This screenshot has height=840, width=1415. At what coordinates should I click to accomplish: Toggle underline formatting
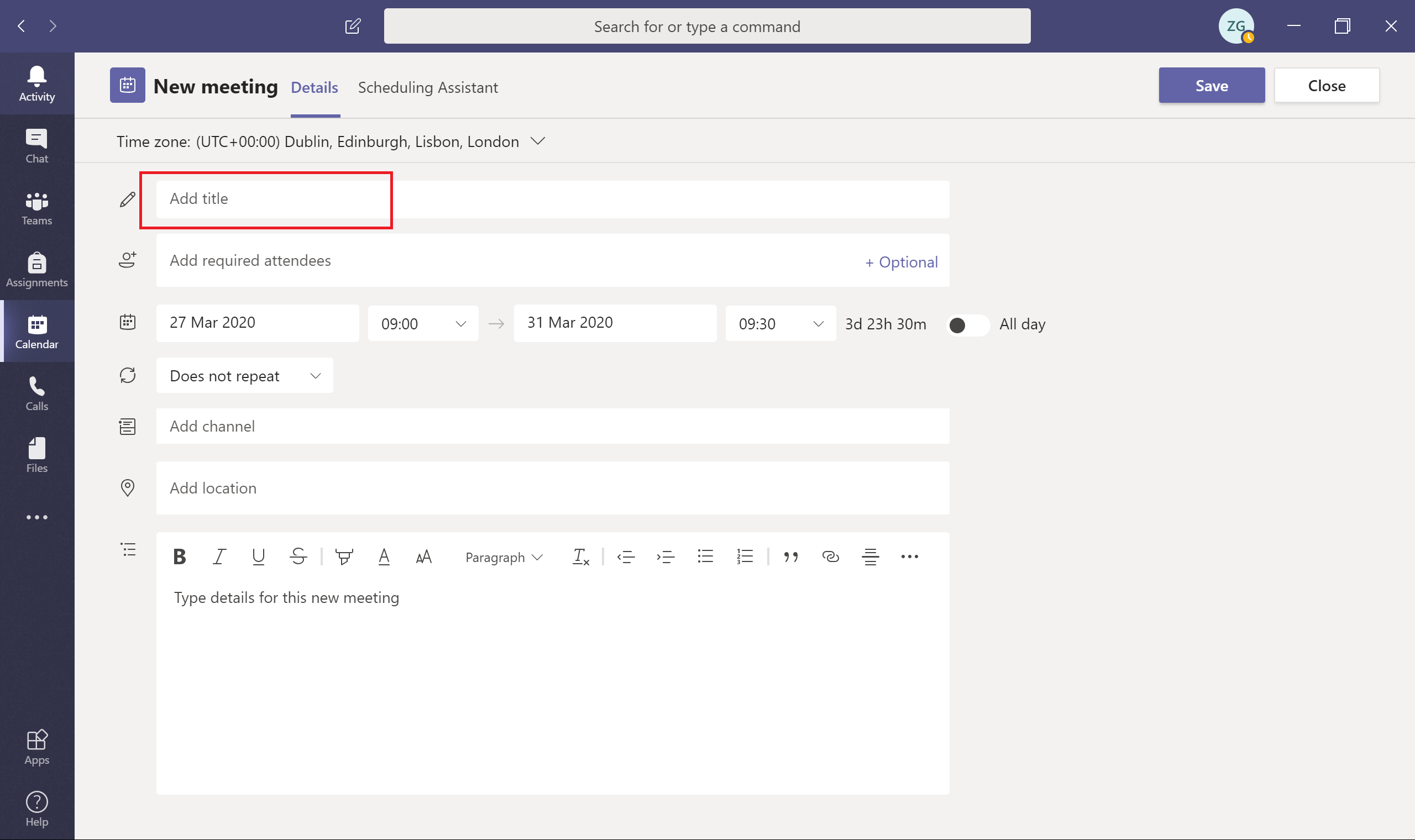tap(259, 557)
